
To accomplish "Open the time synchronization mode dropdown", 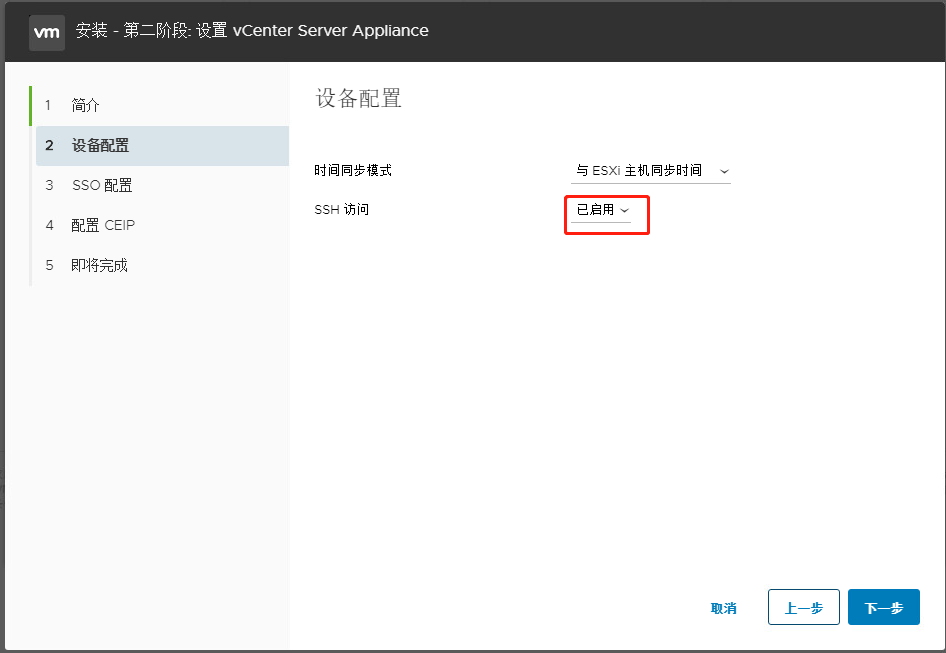I will click(650, 171).
